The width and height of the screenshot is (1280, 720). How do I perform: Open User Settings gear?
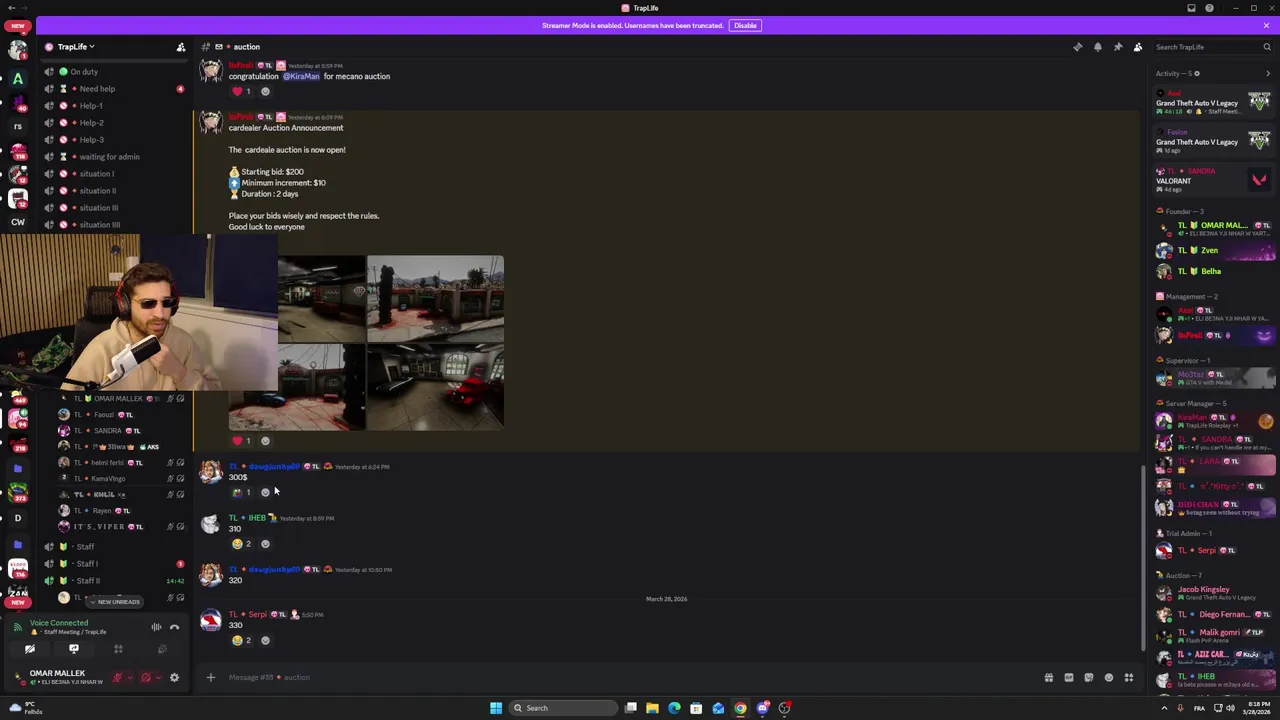(174, 678)
